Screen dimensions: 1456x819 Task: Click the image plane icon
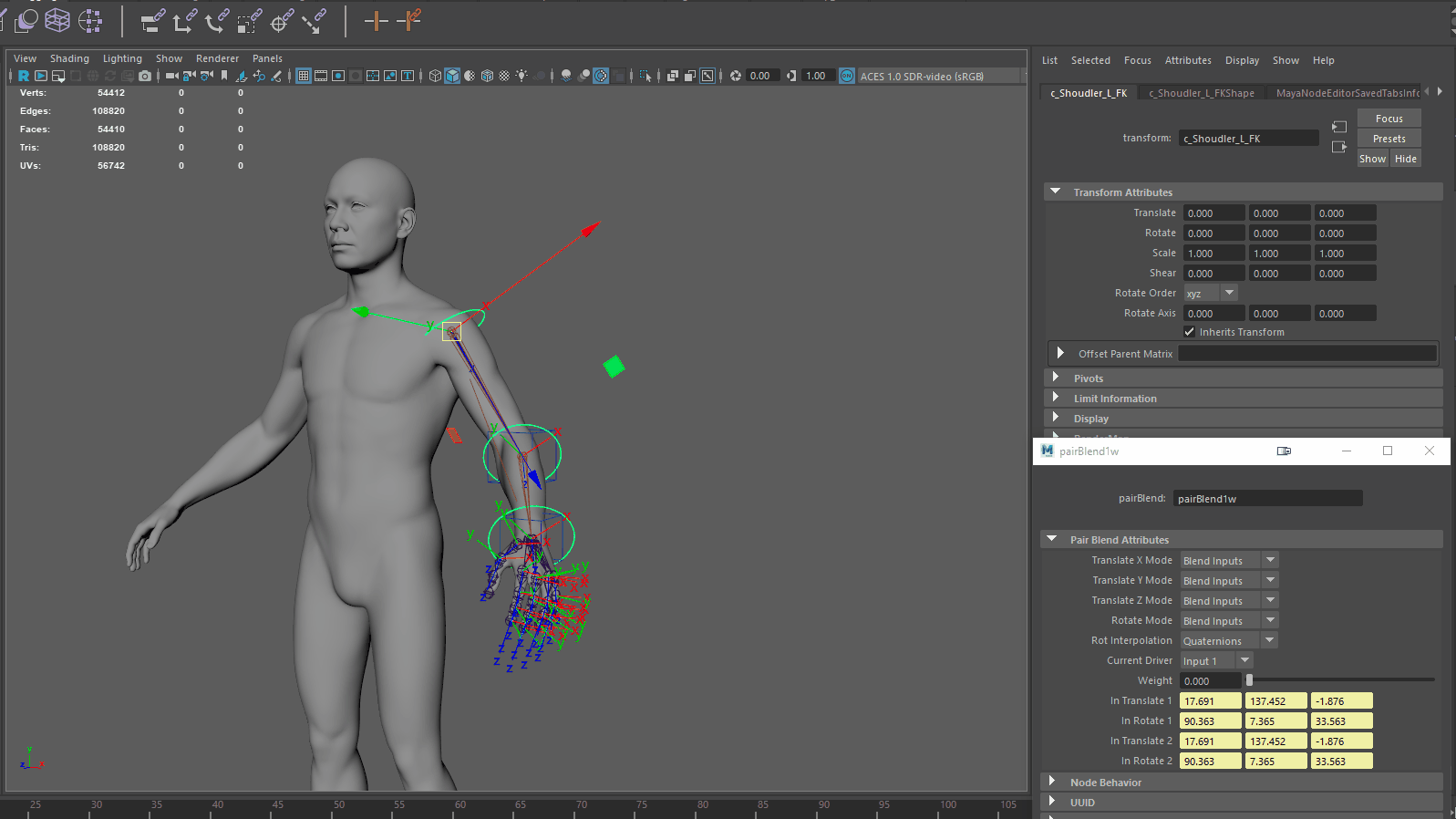coord(242,76)
